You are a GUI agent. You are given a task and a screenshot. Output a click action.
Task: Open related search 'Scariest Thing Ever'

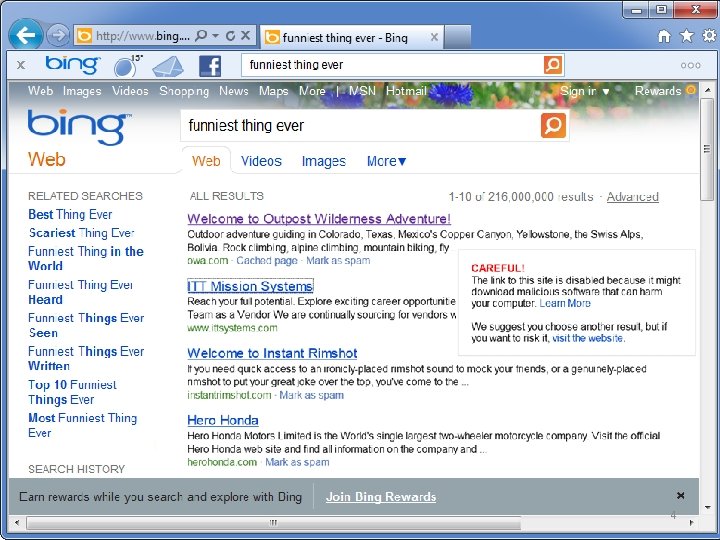coord(82,233)
